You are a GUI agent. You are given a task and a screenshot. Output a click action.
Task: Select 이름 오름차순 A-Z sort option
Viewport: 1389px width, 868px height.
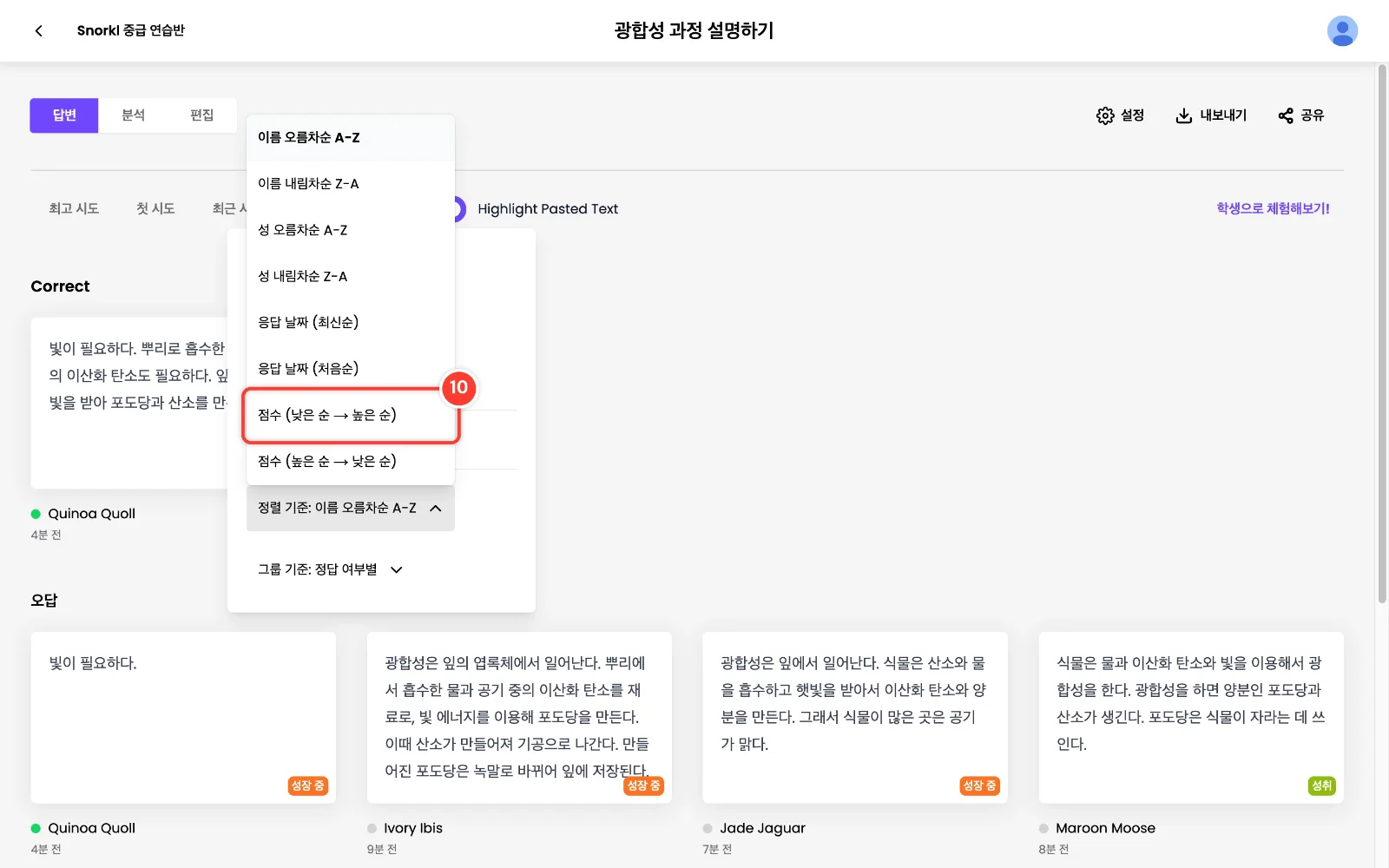pos(351,137)
